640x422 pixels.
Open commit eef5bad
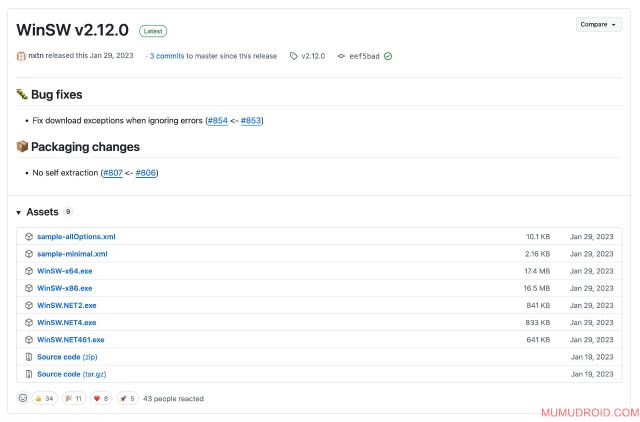click(x=364, y=56)
